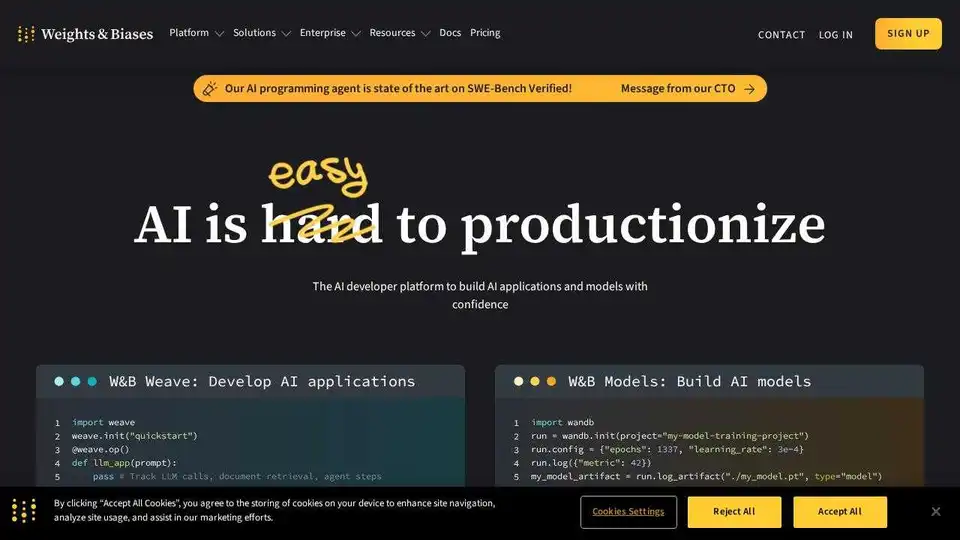Go to the Pricing page
The height and width of the screenshot is (540, 960).
485,33
